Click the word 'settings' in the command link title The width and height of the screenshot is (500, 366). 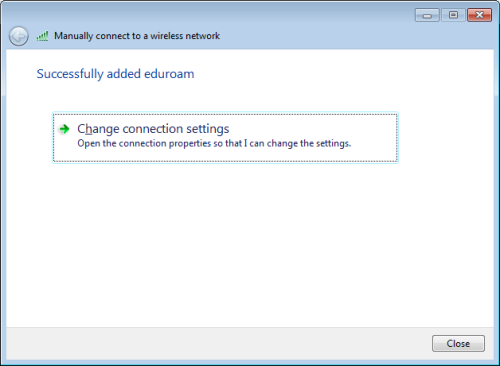208,129
